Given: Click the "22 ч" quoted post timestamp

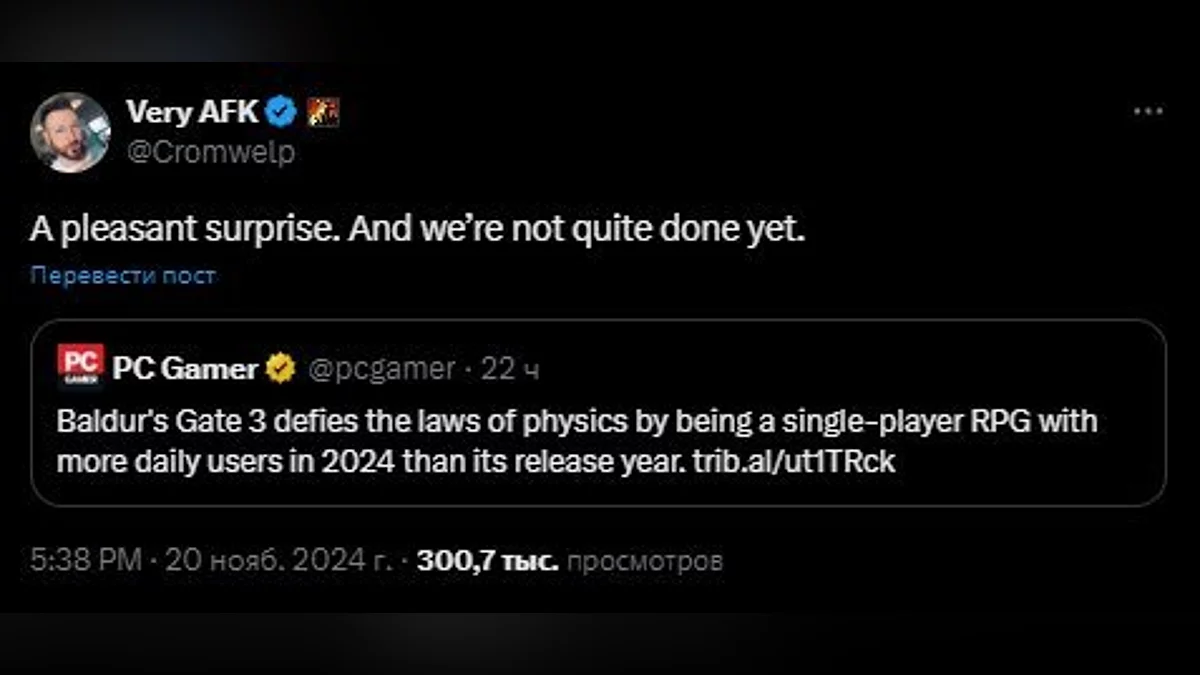Looking at the screenshot, I should (x=511, y=369).
